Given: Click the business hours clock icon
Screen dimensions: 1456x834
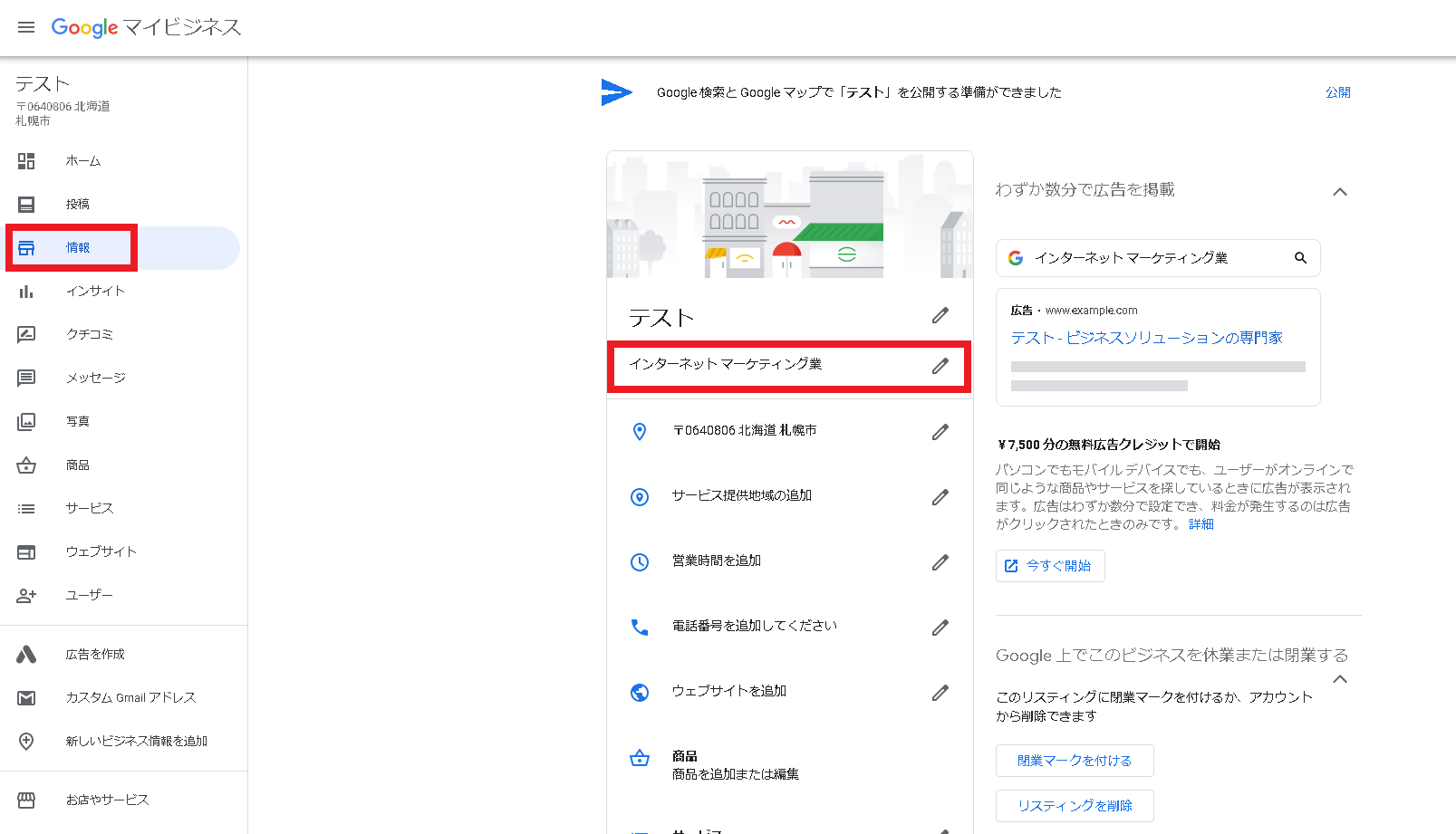Looking at the screenshot, I should (x=640, y=562).
